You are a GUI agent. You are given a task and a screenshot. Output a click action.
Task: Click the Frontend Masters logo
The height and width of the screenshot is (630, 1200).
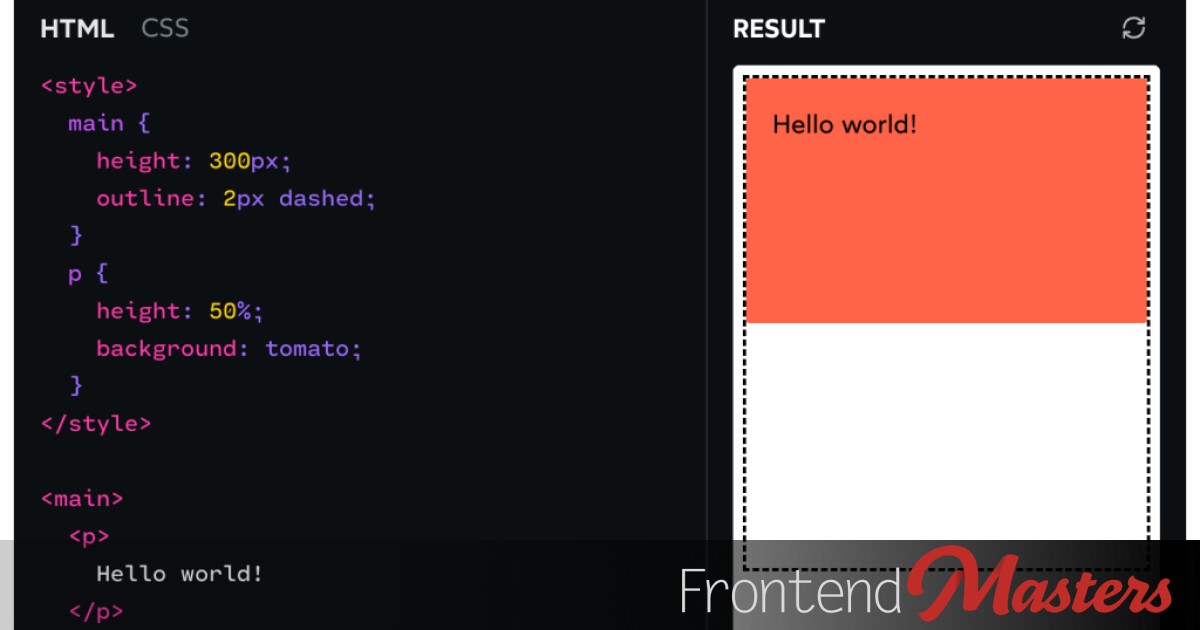pyautogui.click(x=926, y=583)
